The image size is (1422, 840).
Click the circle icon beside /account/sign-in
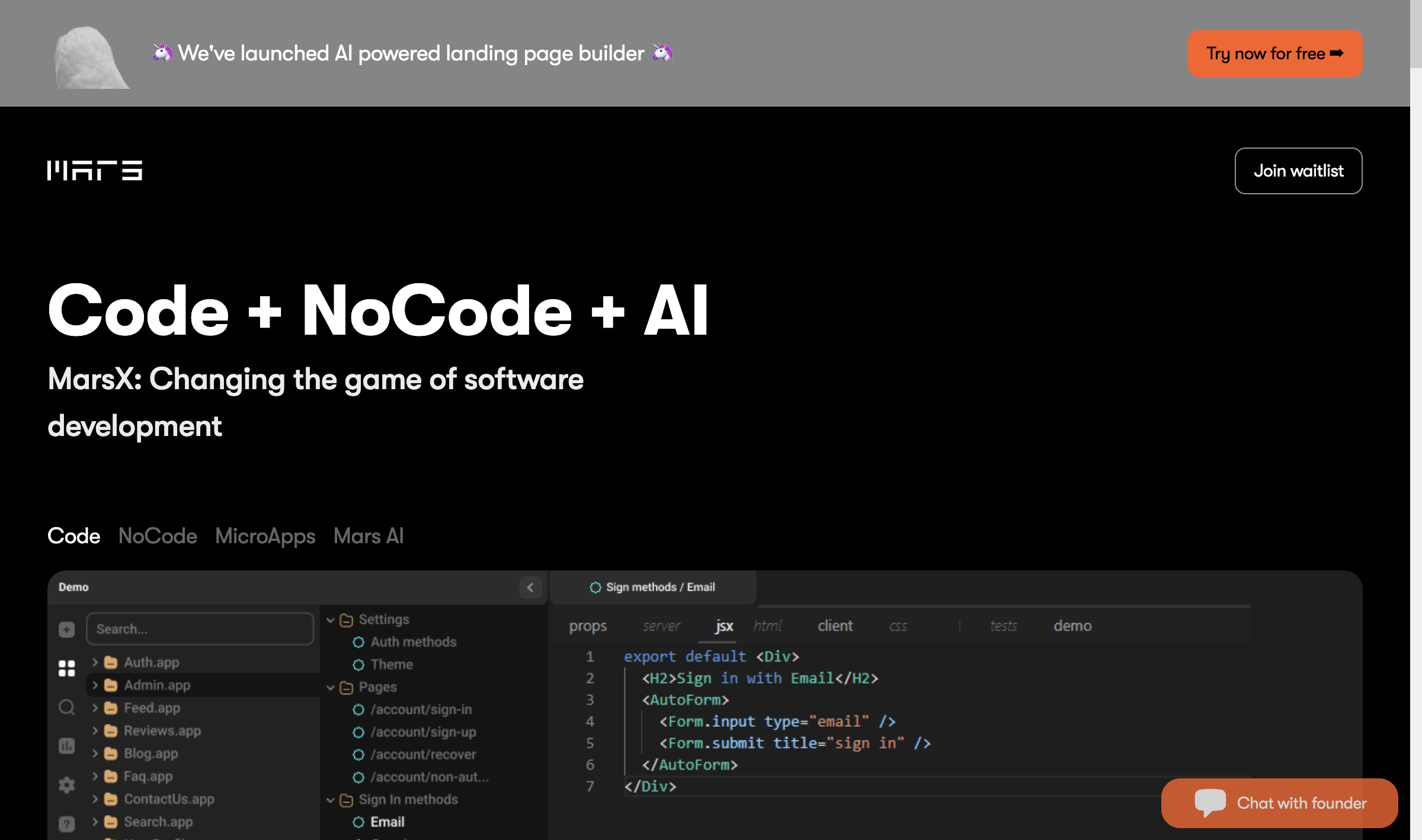pos(358,710)
